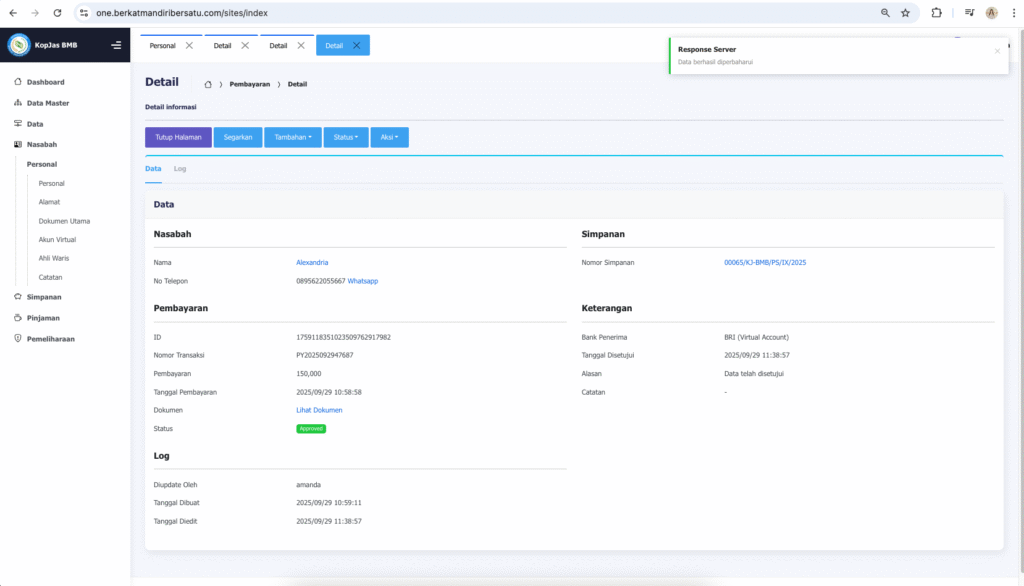
Task: Click the browser reload icon
Action: [x=57, y=13]
